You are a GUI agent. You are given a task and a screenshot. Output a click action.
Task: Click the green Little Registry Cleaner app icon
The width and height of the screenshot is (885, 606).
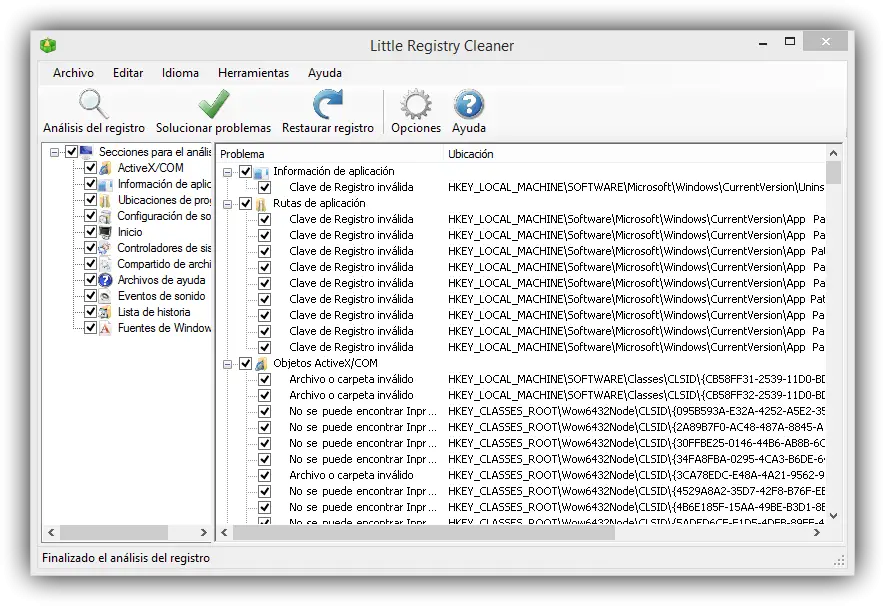pyautogui.click(x=48, y=45)
